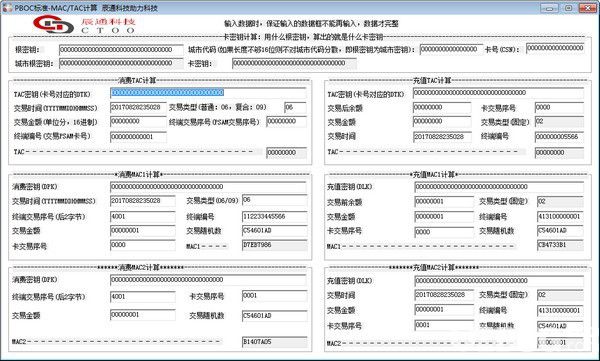
Task: Click the 卡交易序号 field in 消费MAC1计算
Action: tap(142, 245)
